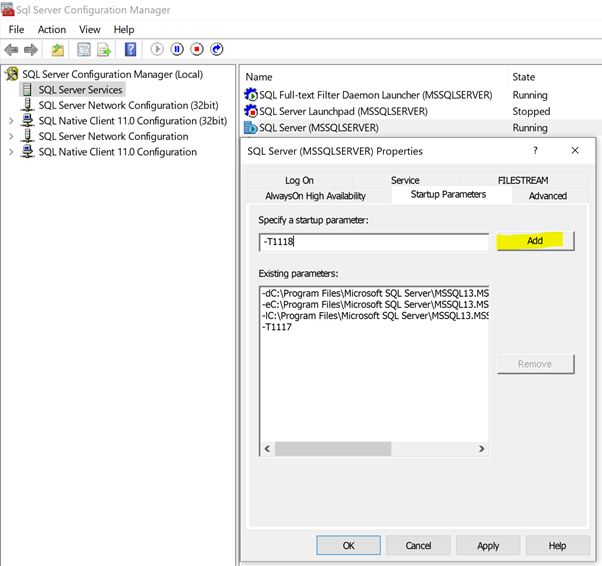The image size is (602, 566).
Task: Select the -dC:\Program Files parameter row
Action: click(x=375, y=293)
